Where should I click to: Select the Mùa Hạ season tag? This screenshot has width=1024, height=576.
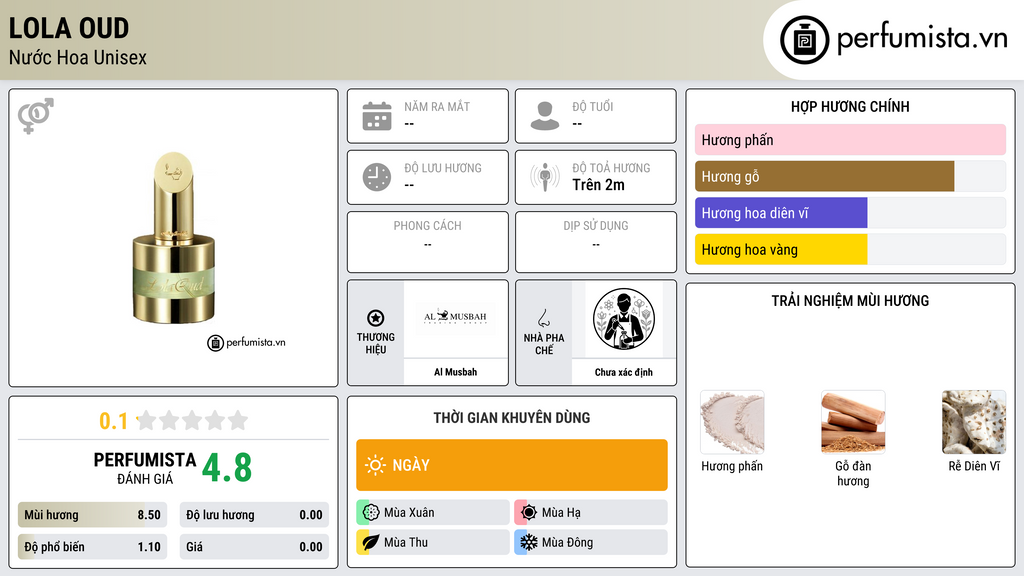(591, 513)
